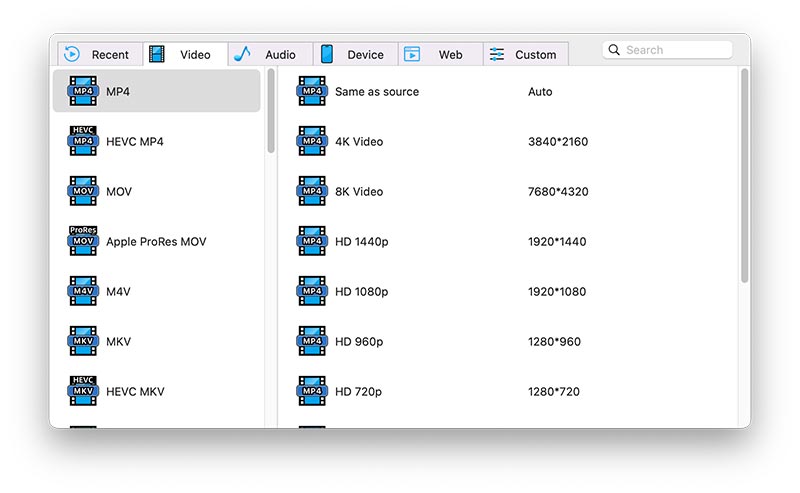Click the Audio tab music note icon
800x493 pixels.
coord(242,54)
